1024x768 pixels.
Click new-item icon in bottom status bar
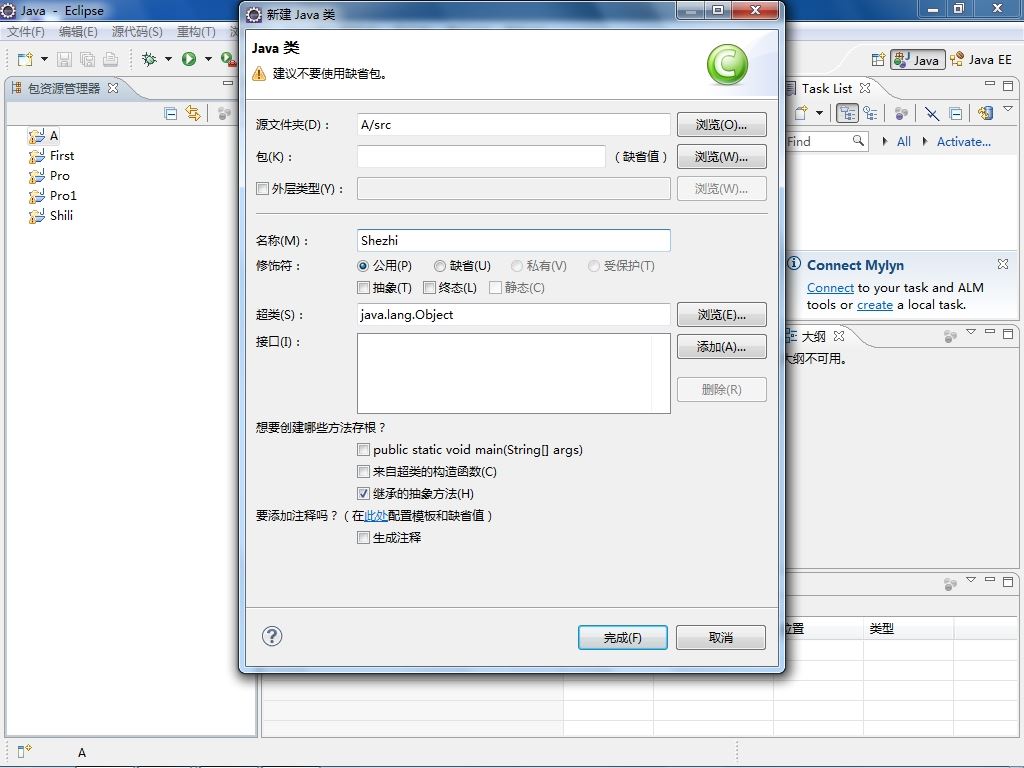[x=24, y=752]
